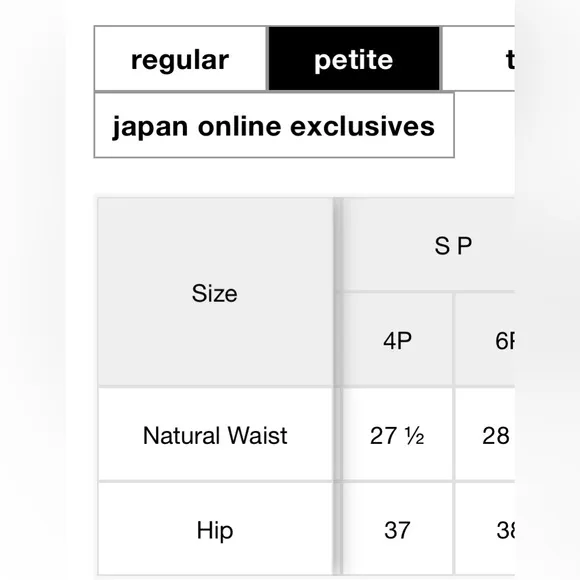Click the Hip row label
The height and width of the screenshot is (580, 580).
click(x=215, y=530)
